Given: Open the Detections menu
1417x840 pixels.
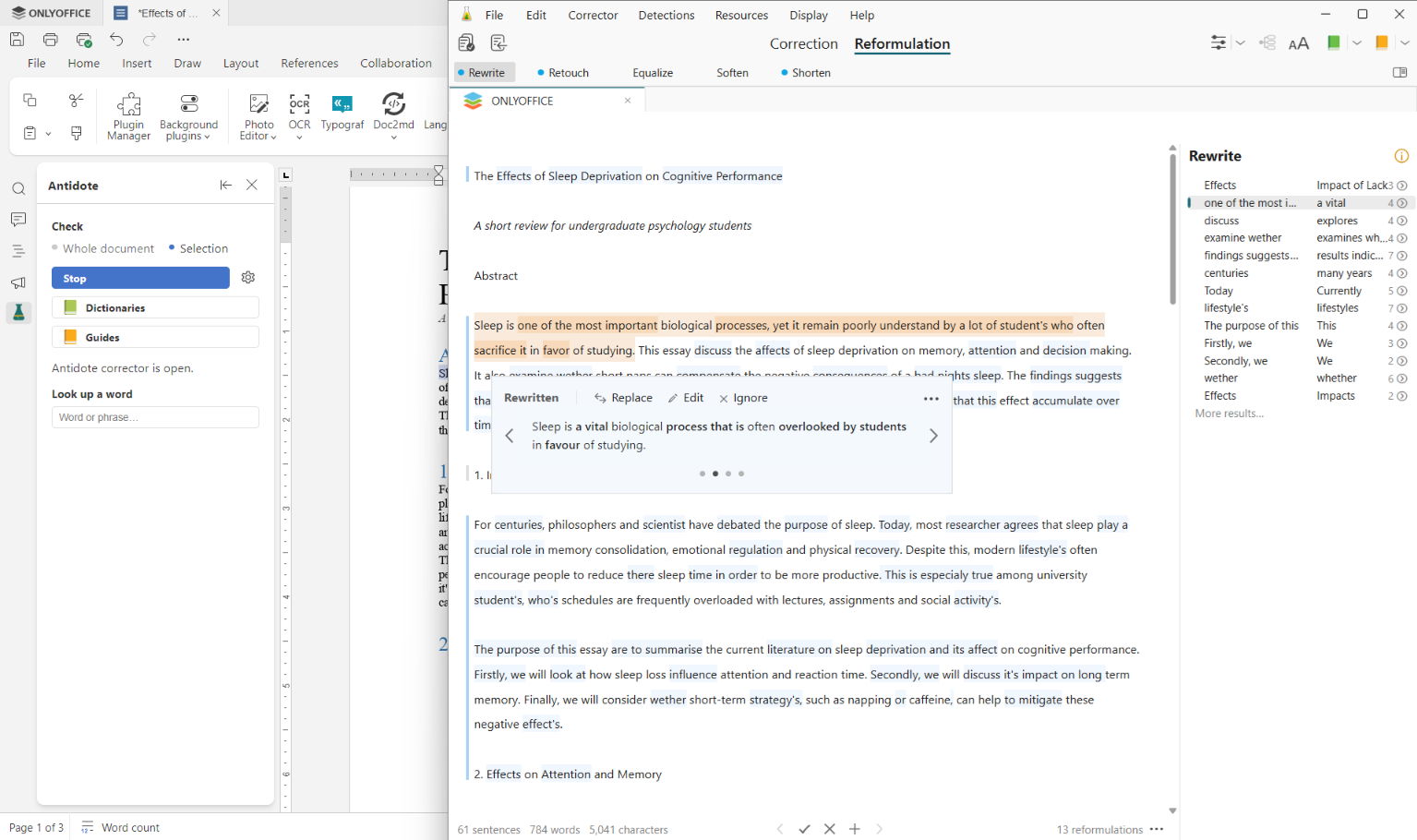Looking at the screenshot, I should [666, 15].
